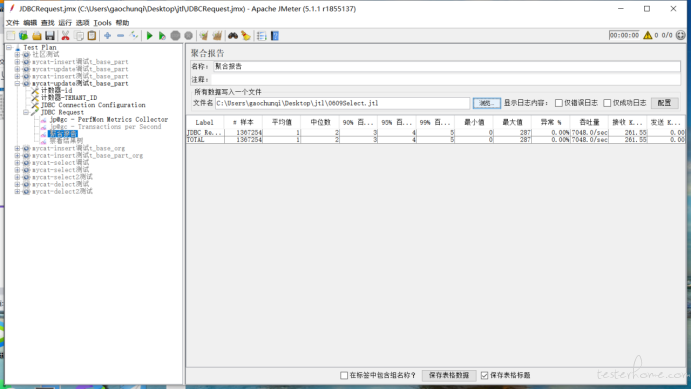Select the 计数器-TENANT_ID tree item
The height and width of the screenshot is (389, 692).
pyautogui.click(x=69, y=98)
